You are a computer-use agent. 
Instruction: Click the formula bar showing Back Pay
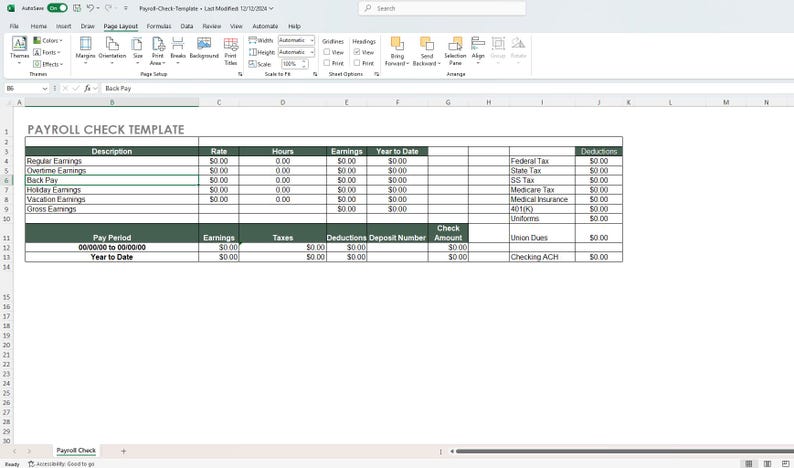pyautogui.click(x=446, y=88)
